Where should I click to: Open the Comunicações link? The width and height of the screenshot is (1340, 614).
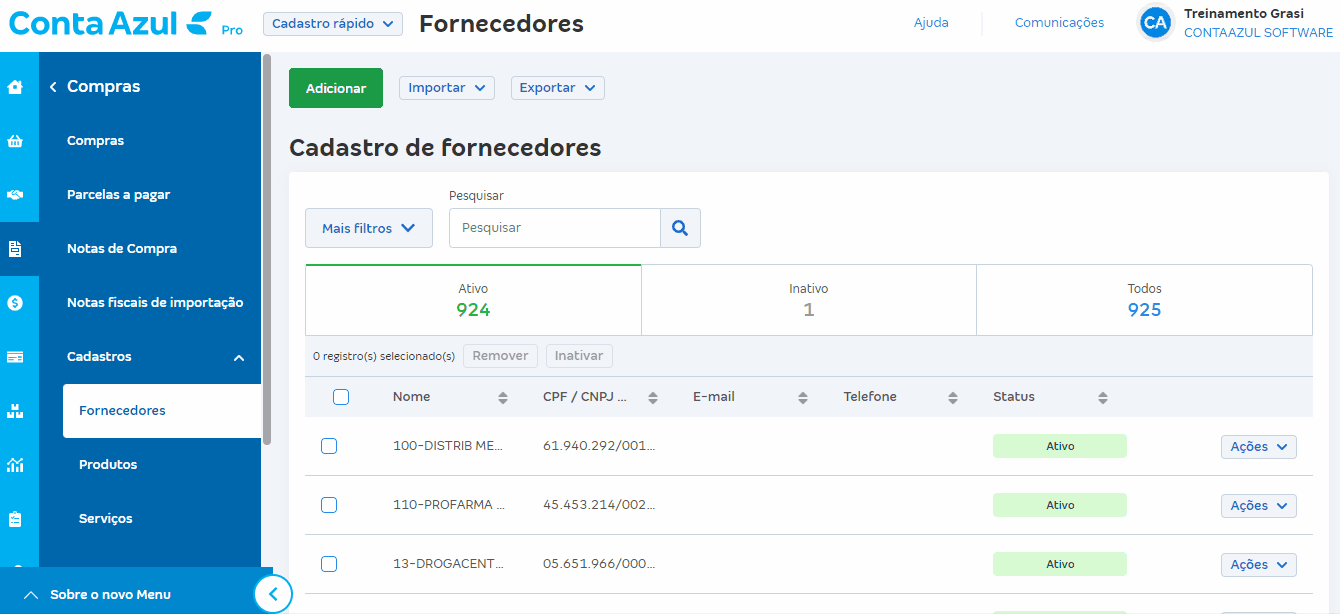(x=1059, y=23)
